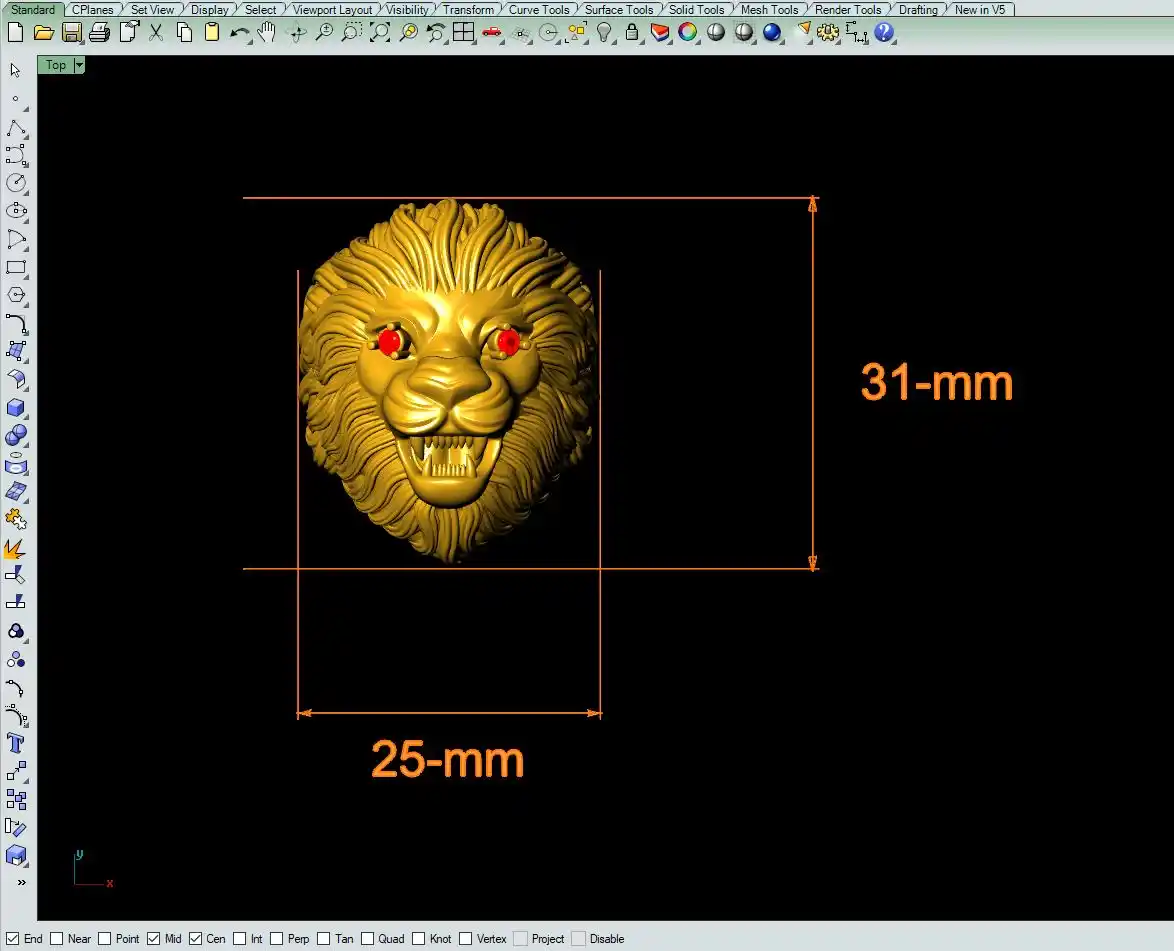Click the Lock objects padlock icon
The width and height of the screenshot is (1174, 951).
[x=631, y=33]
